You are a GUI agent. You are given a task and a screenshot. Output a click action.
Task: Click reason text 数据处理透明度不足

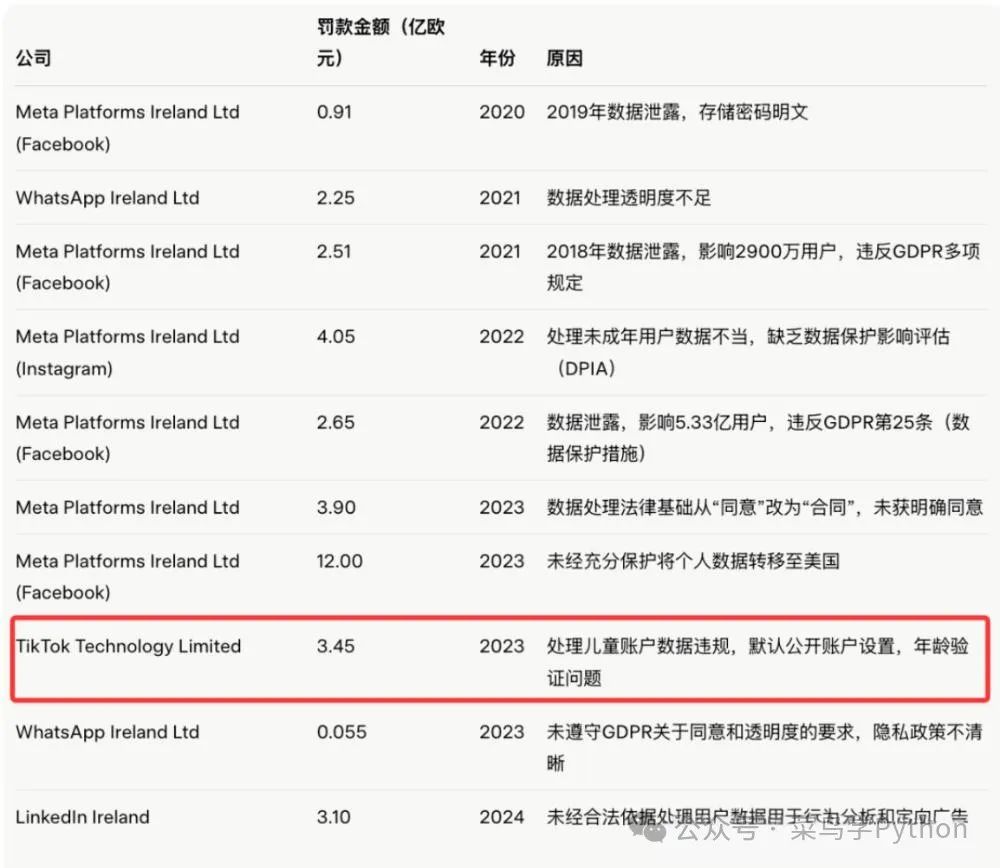[628, 198]
